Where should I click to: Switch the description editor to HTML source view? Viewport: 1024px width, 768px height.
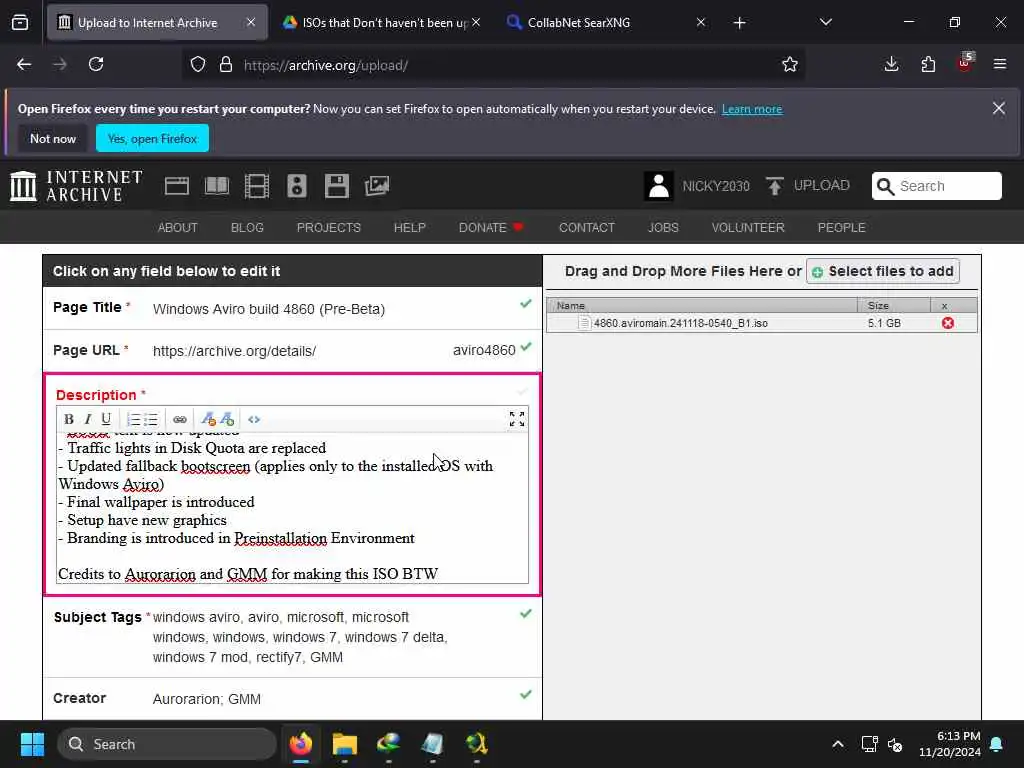point(254,419)
